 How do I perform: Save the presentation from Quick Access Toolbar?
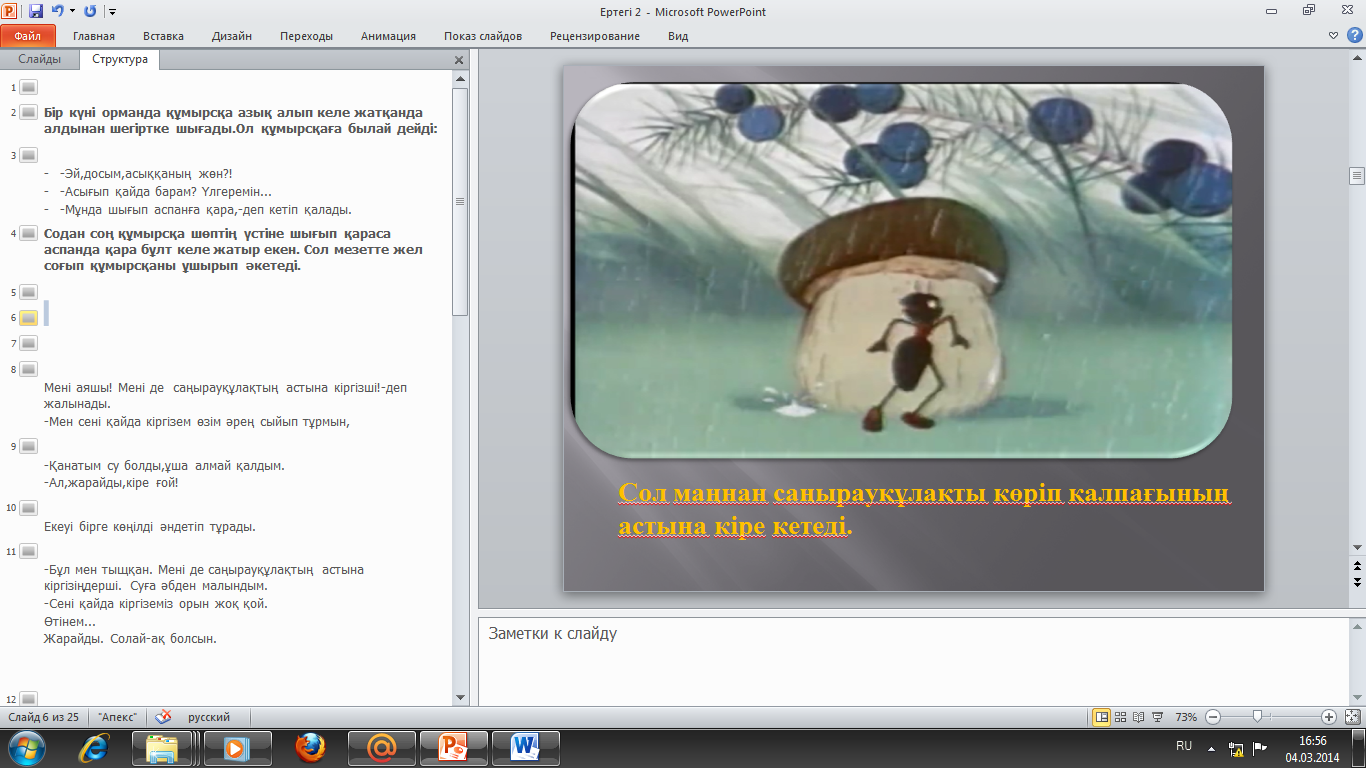pos(36,11)
